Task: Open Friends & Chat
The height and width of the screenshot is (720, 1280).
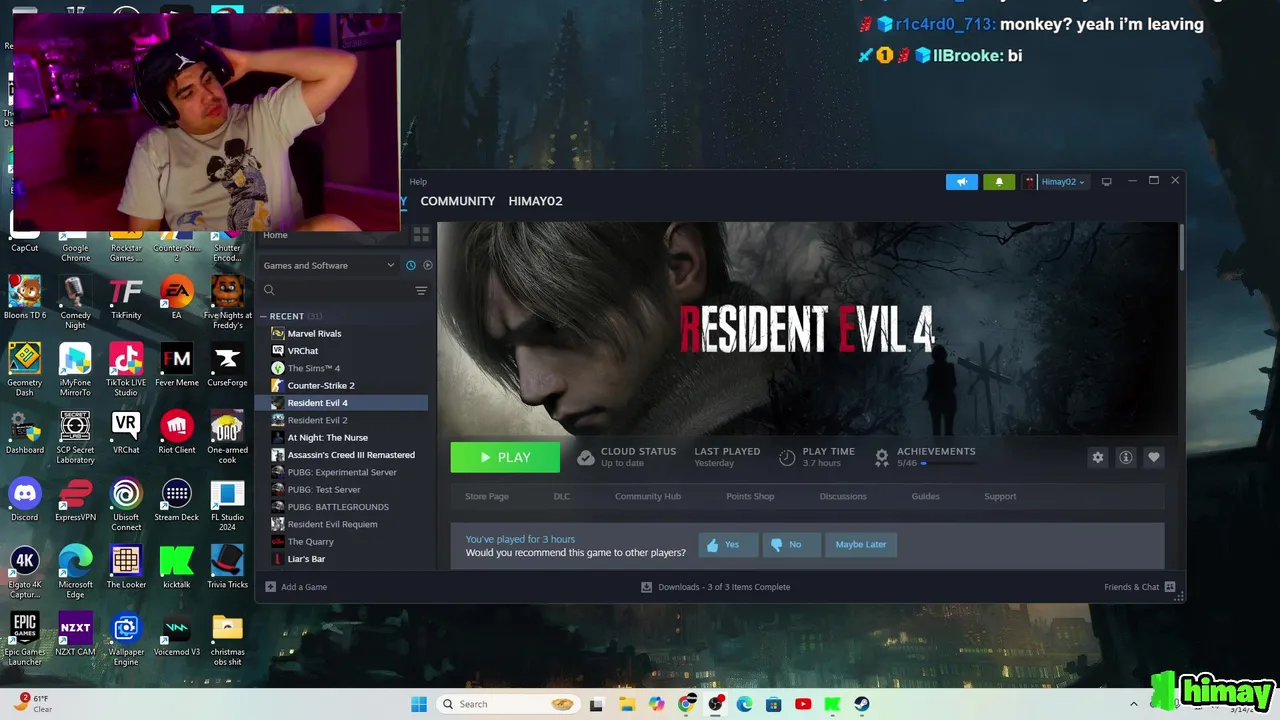Action: (x=1139, y=587)
